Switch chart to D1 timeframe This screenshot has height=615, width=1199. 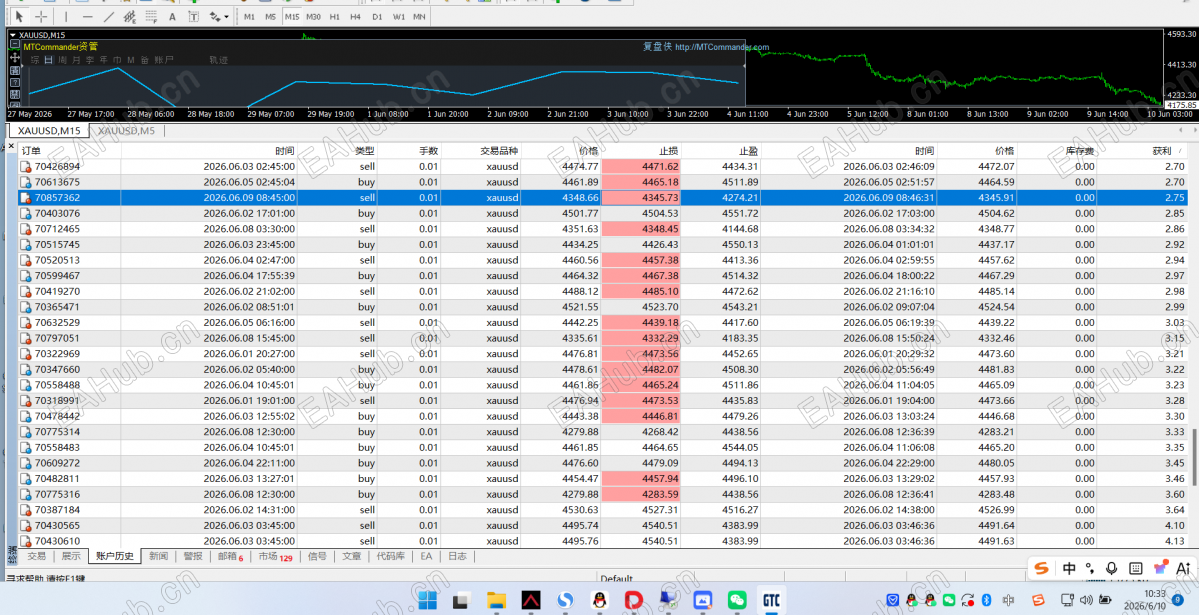click(x=377, y=16)
